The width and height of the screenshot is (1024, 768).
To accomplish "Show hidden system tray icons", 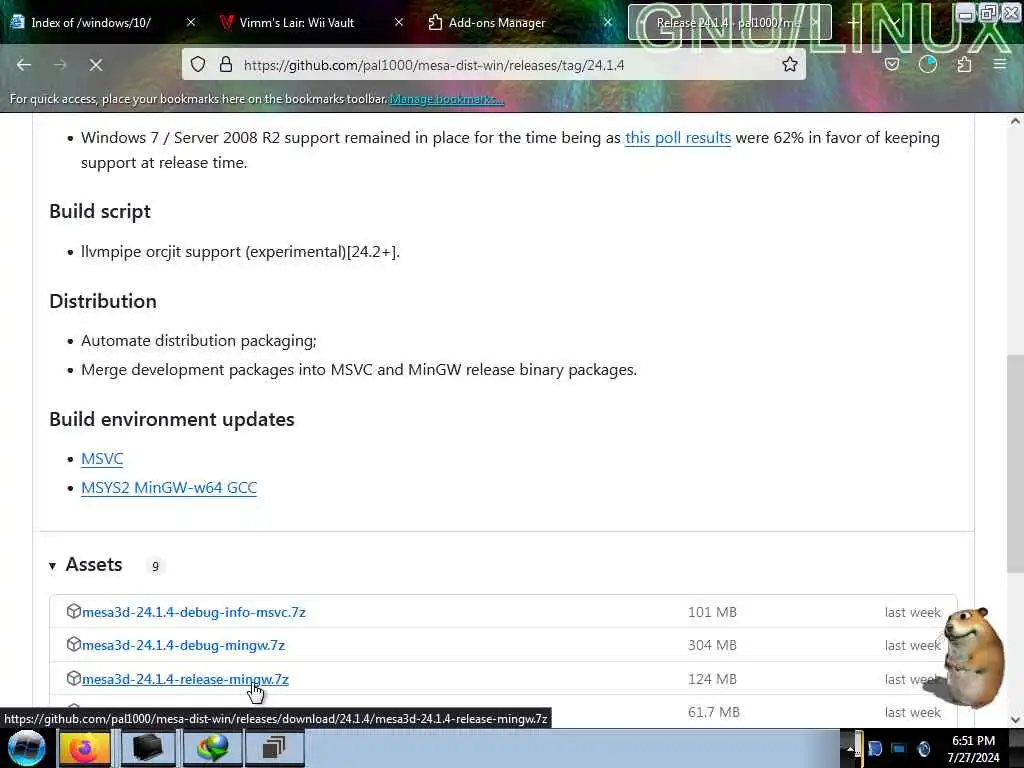I will 851,749.
